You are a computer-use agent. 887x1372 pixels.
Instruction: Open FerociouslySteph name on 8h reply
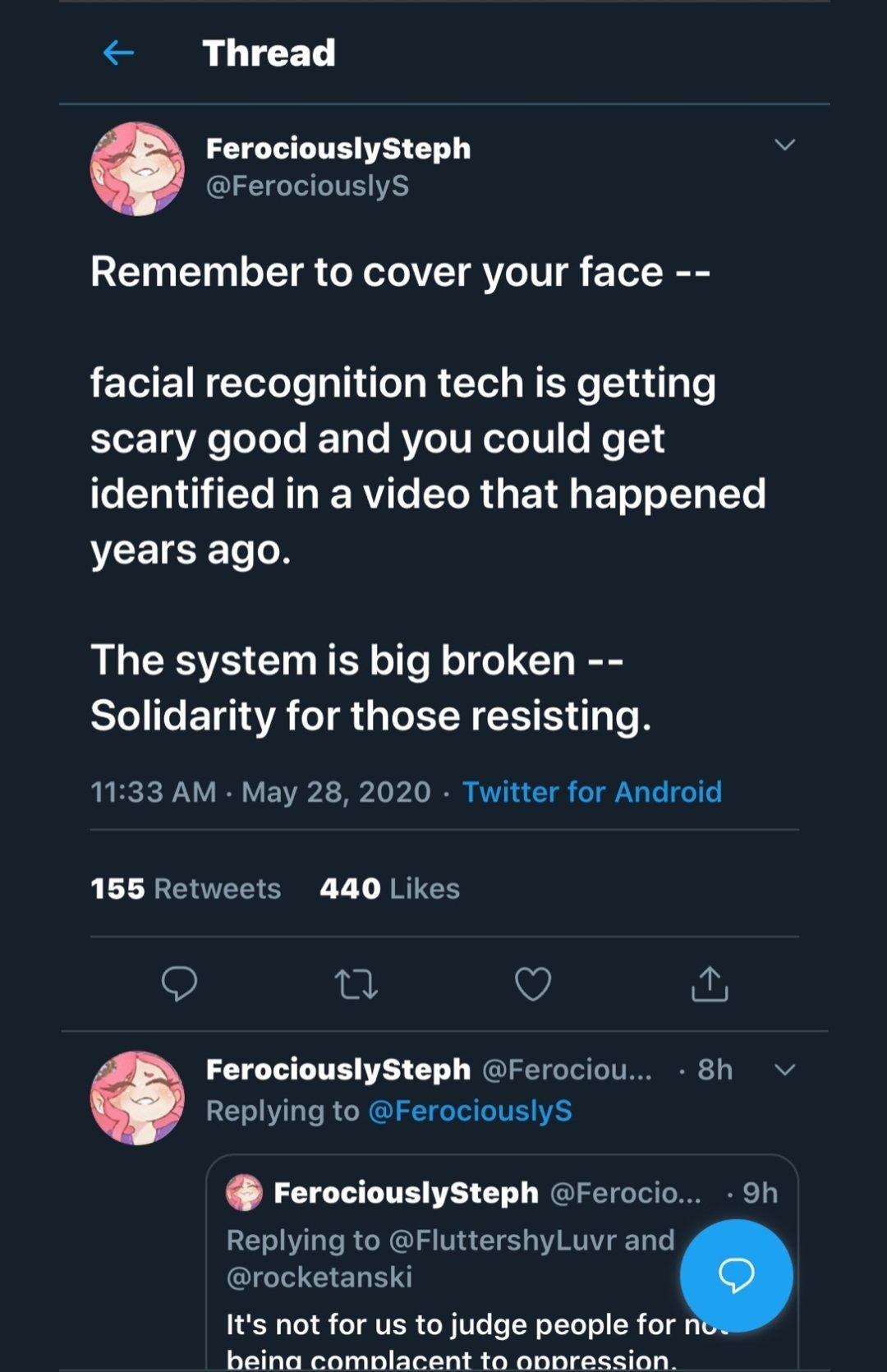[x=338, y=1070]
